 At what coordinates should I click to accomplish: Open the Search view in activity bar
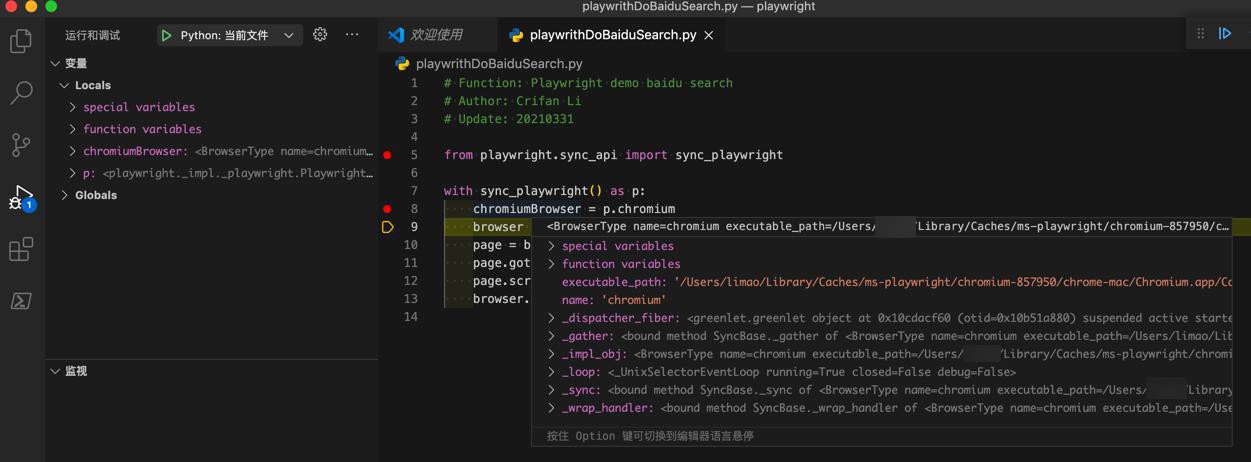click(21, 93)
